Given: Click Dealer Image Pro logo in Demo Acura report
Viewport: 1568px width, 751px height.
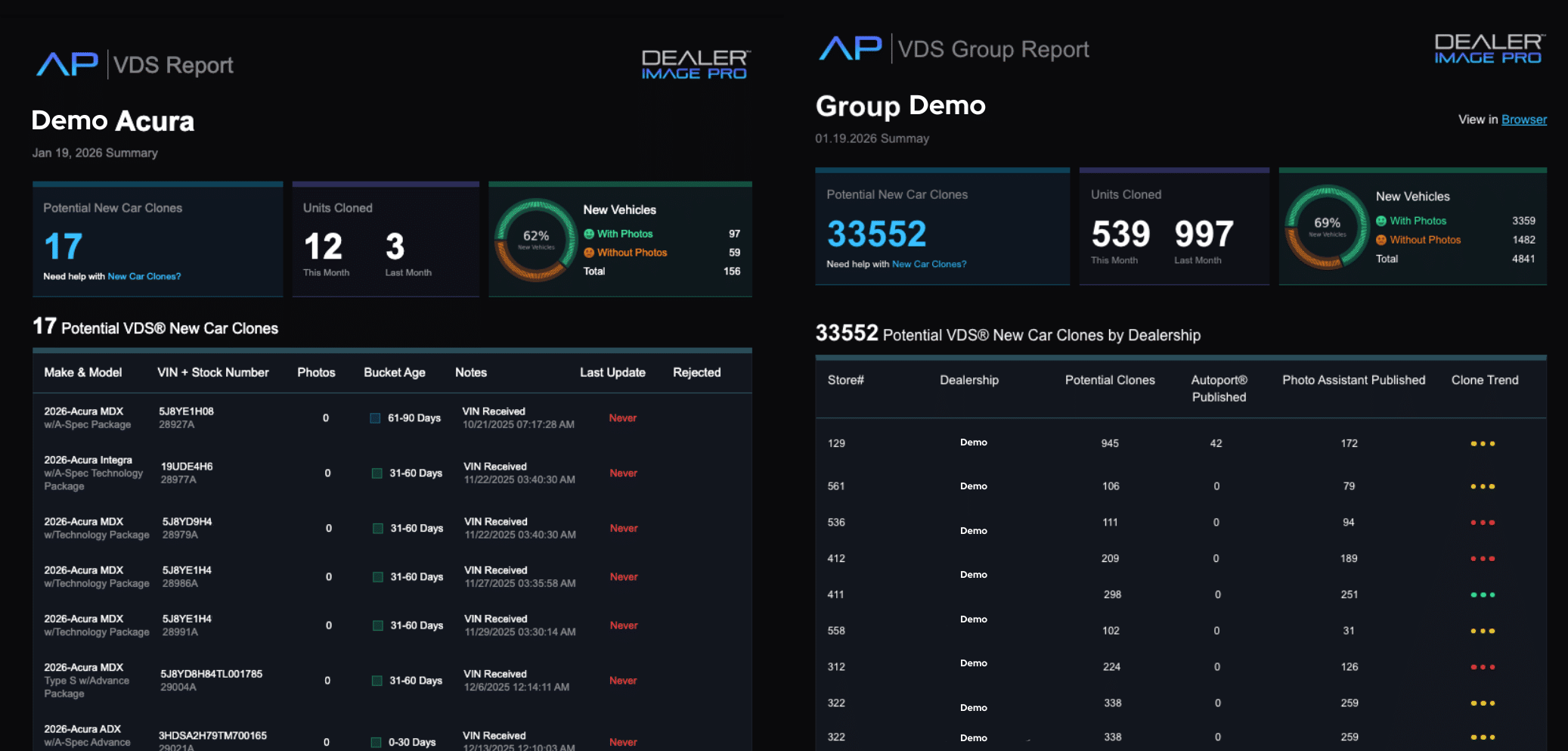Looking at the screenshot, I should pos(694,65).
